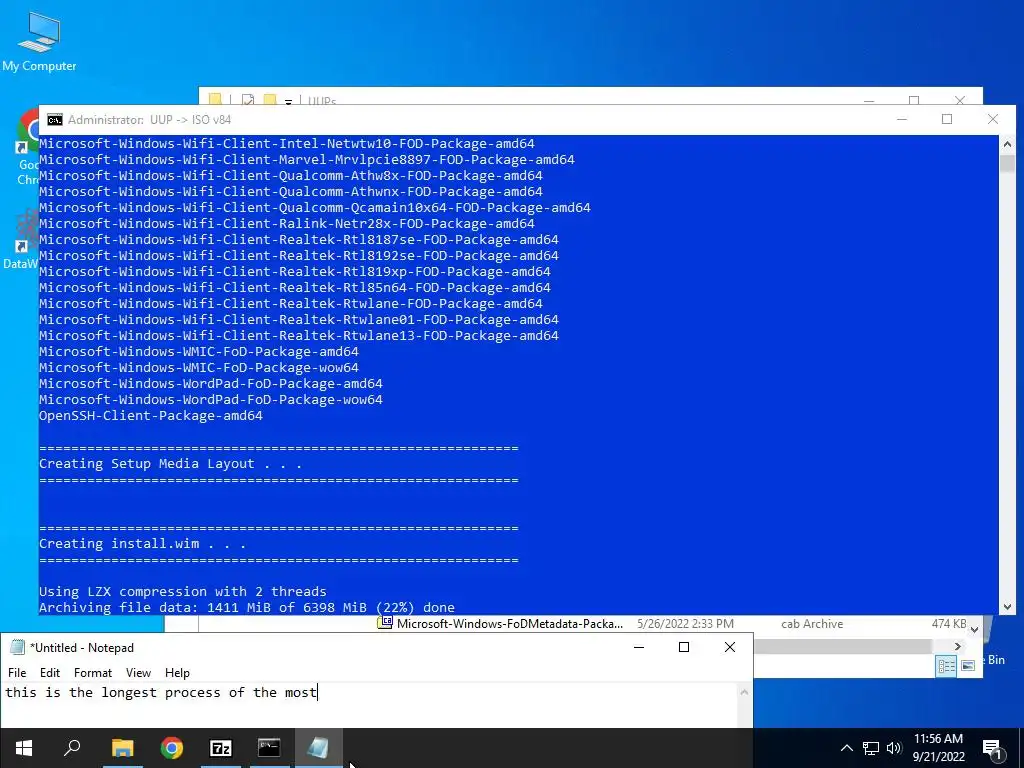Switch to 7-Zip in taskbar

pyautogui.click(x=221, y=748)
